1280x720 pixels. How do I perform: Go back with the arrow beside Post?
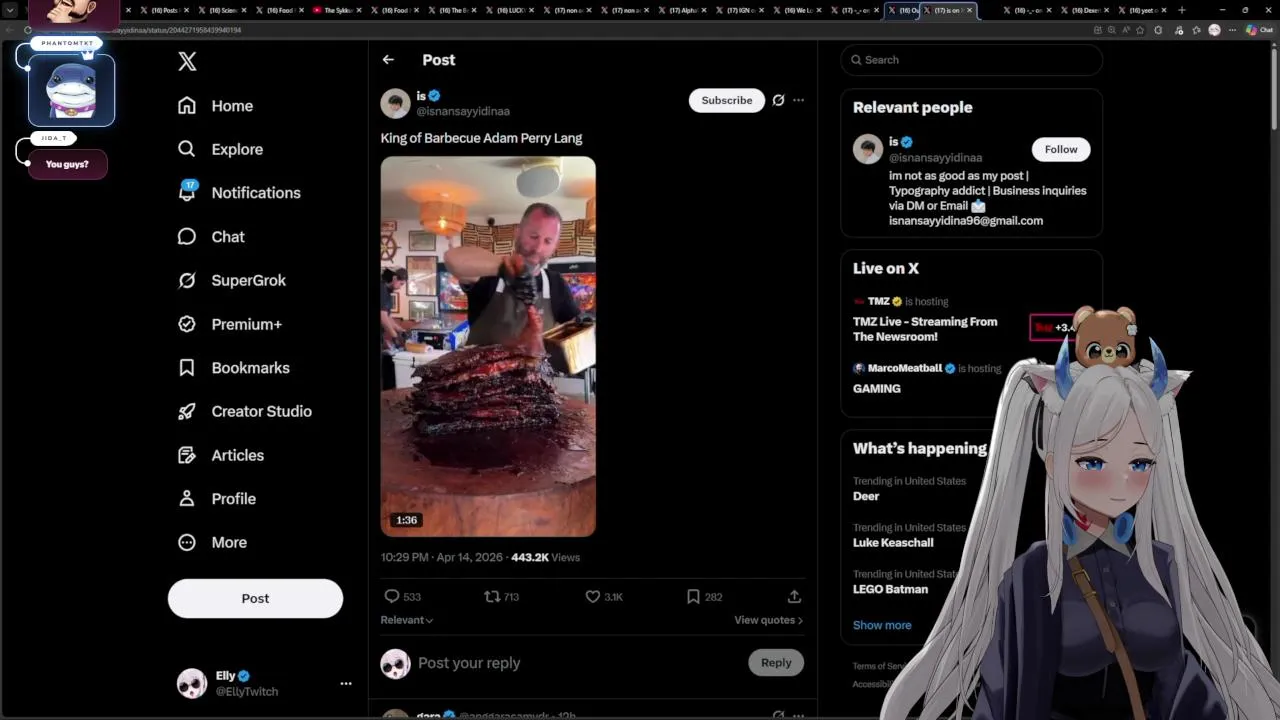(388, 60)
